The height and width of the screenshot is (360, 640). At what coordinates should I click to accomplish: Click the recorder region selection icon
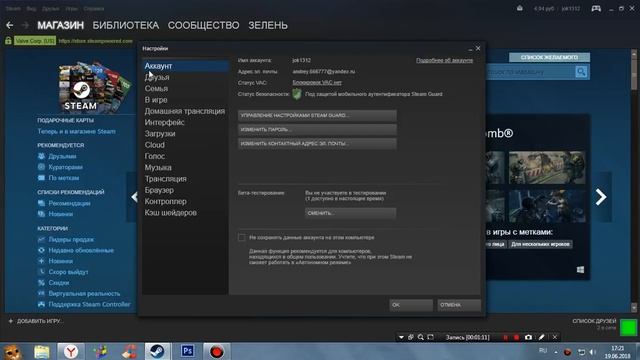click(x=431, y=337)
